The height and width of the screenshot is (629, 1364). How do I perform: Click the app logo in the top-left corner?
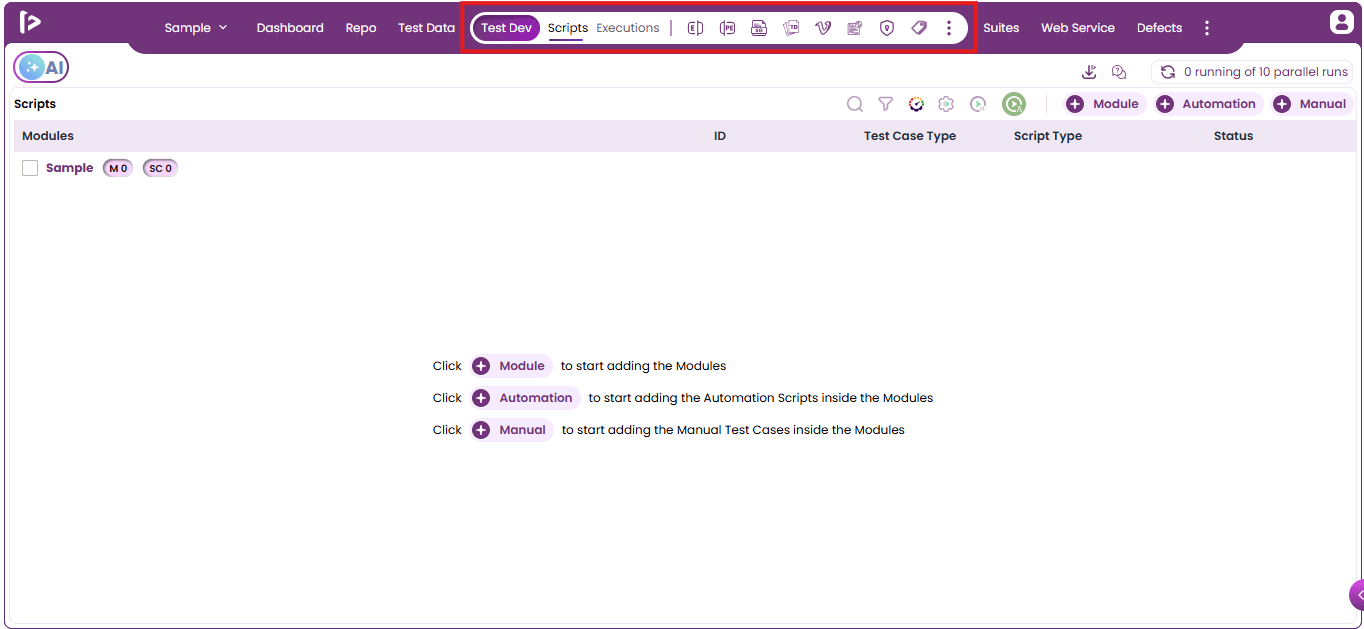pyautogui.click(x=30, y=22)
